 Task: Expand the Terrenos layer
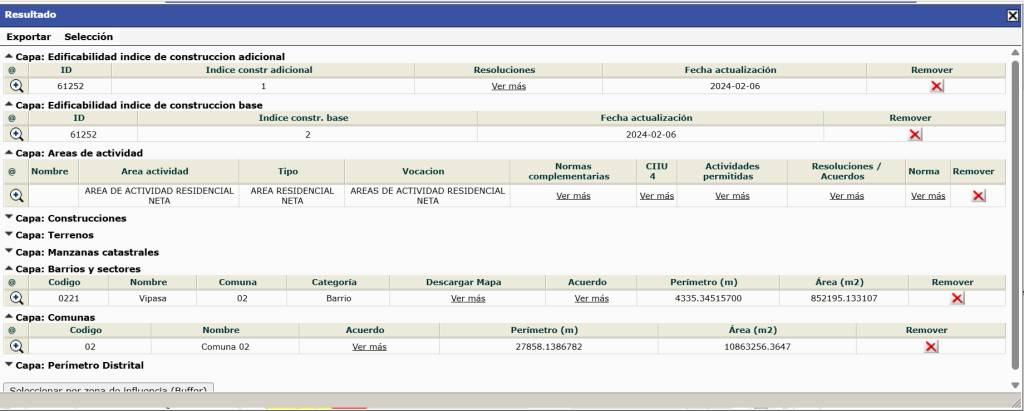[9, 235]
